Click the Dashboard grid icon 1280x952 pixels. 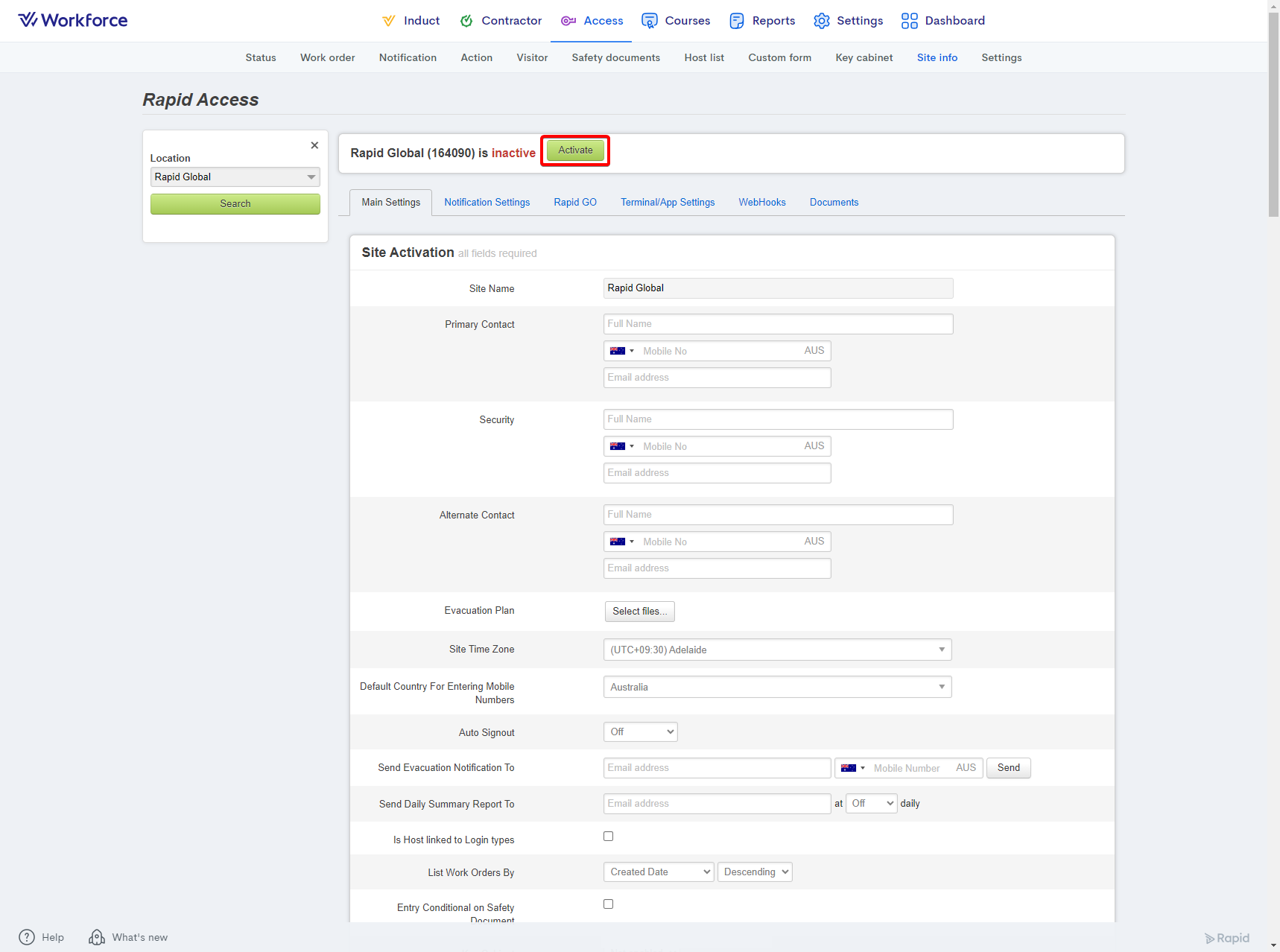910,21
